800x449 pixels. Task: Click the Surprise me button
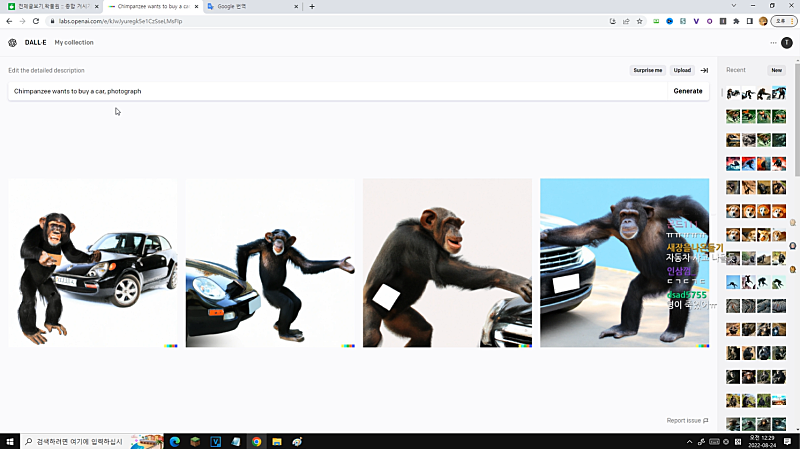tap(647, 70)
